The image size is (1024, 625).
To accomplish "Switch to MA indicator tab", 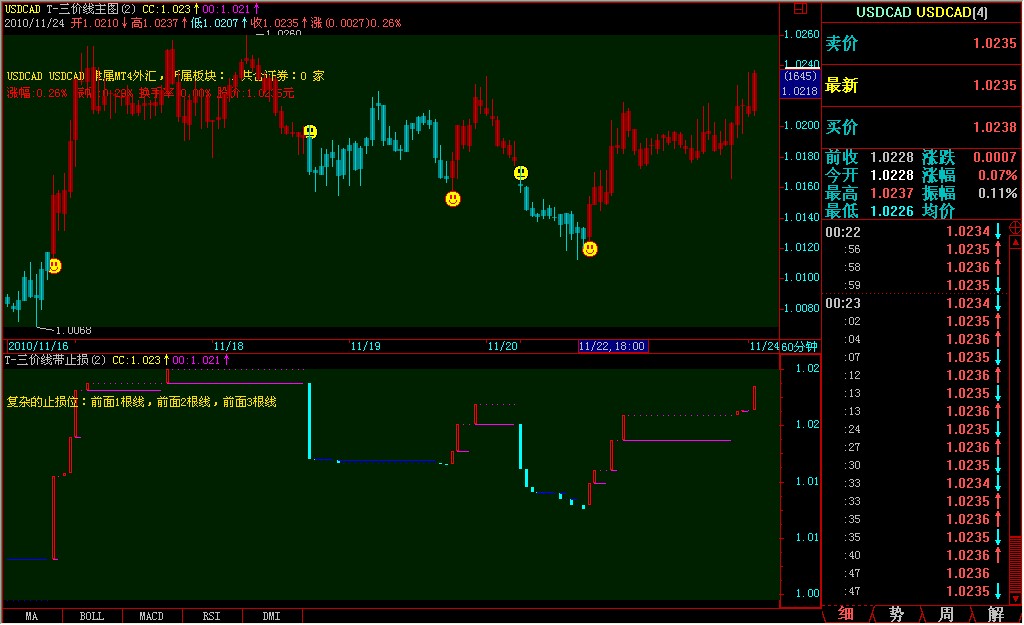I will click(32, 616).
